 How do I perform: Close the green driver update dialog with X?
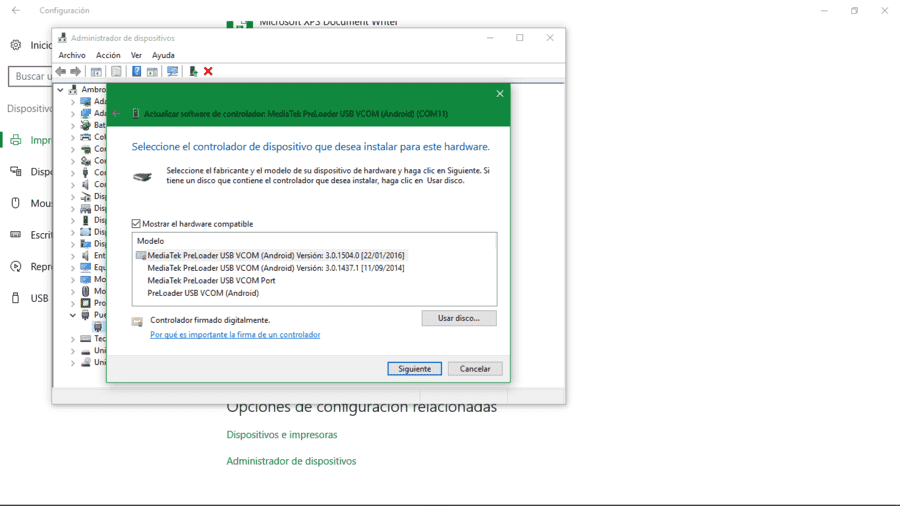tap(500, 94)
